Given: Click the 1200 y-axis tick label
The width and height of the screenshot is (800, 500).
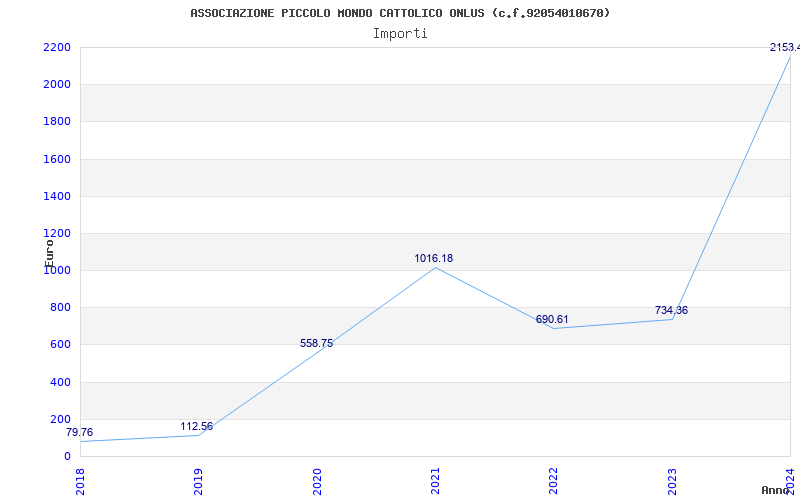Looking at the screenshot, I should pyautogui.click(x=57, y=234).
